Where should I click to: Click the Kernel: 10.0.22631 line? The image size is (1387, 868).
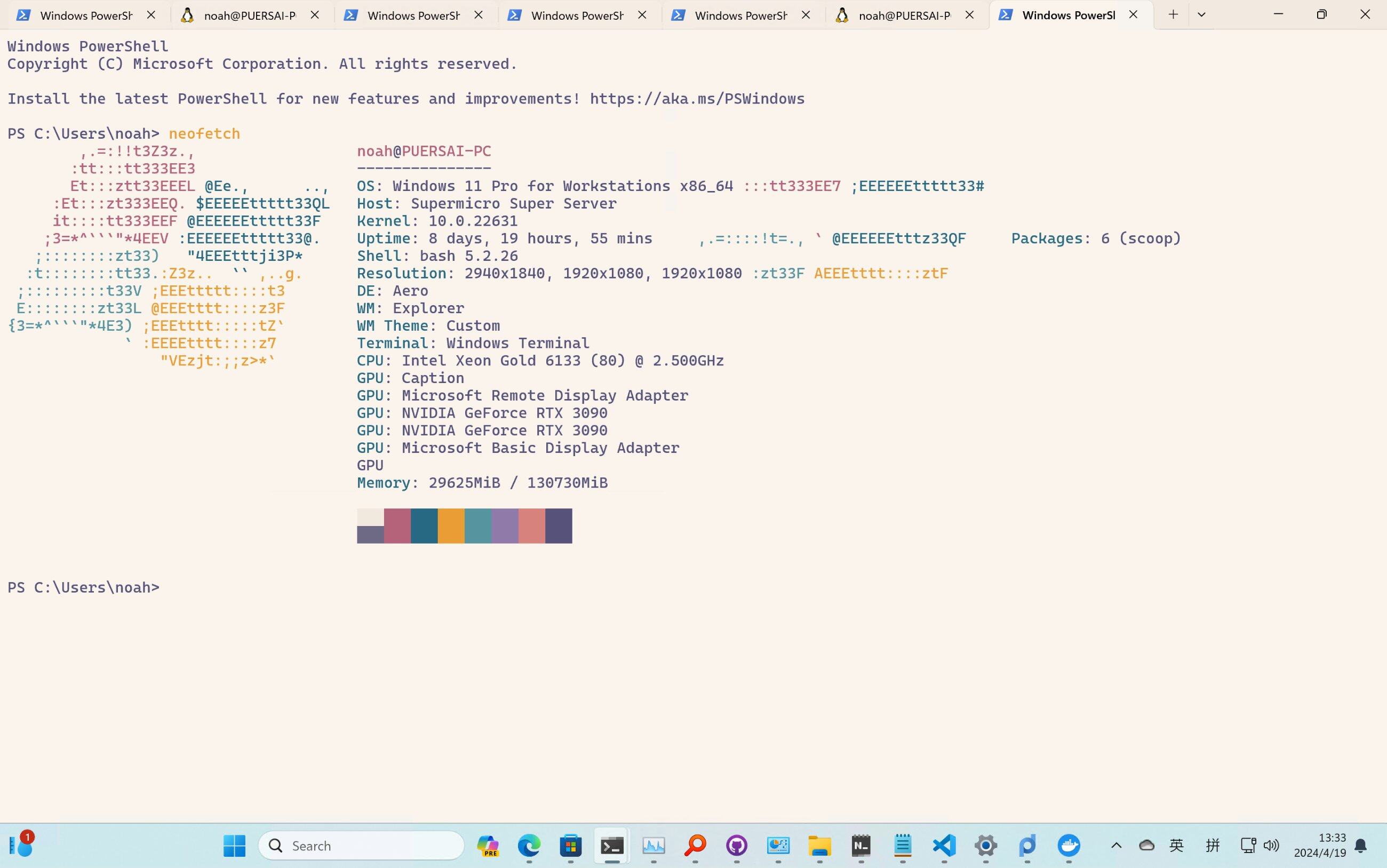tap(437, 221)
